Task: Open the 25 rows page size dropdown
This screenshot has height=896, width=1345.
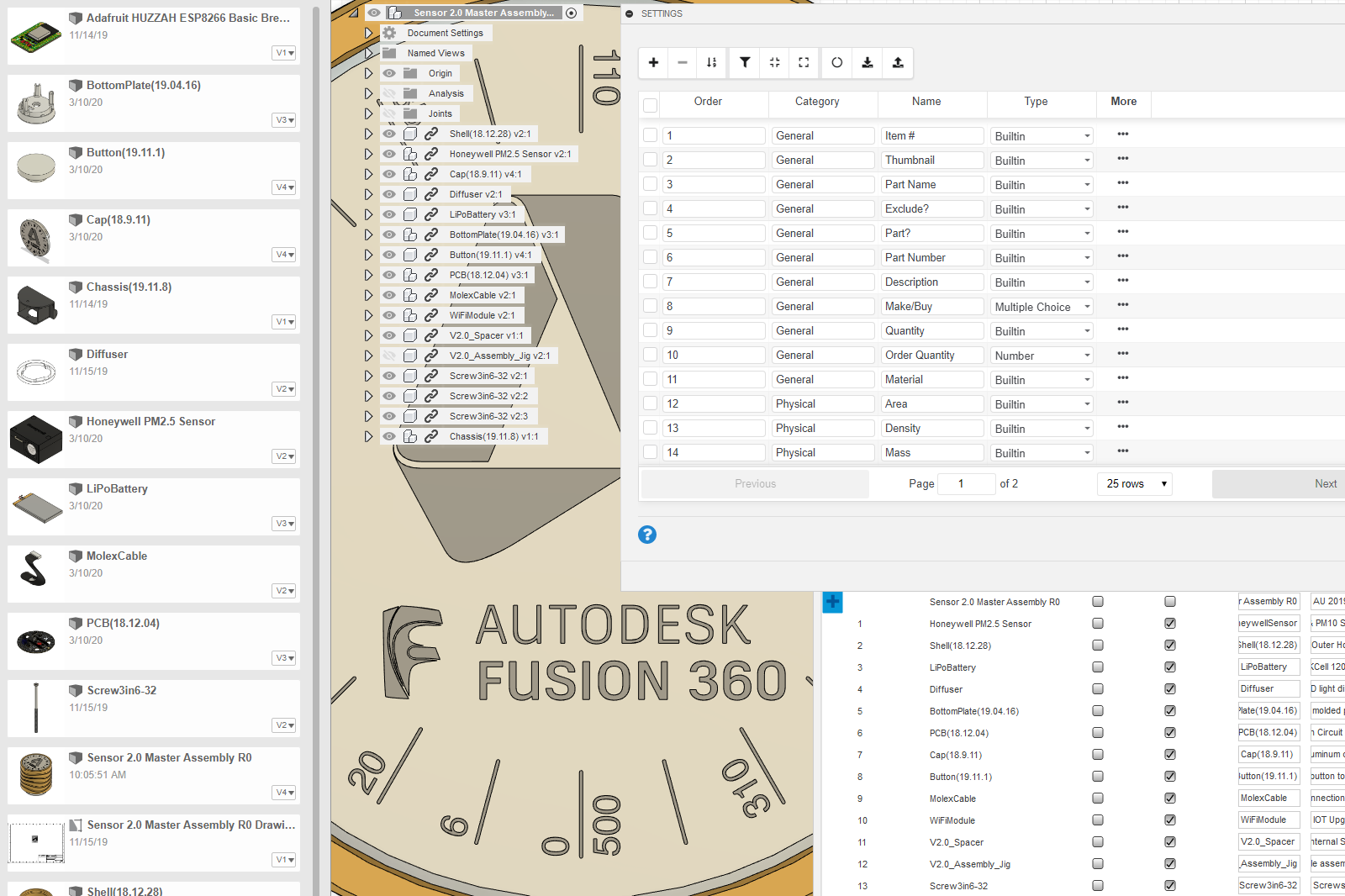Action: tap(1135, 483)
